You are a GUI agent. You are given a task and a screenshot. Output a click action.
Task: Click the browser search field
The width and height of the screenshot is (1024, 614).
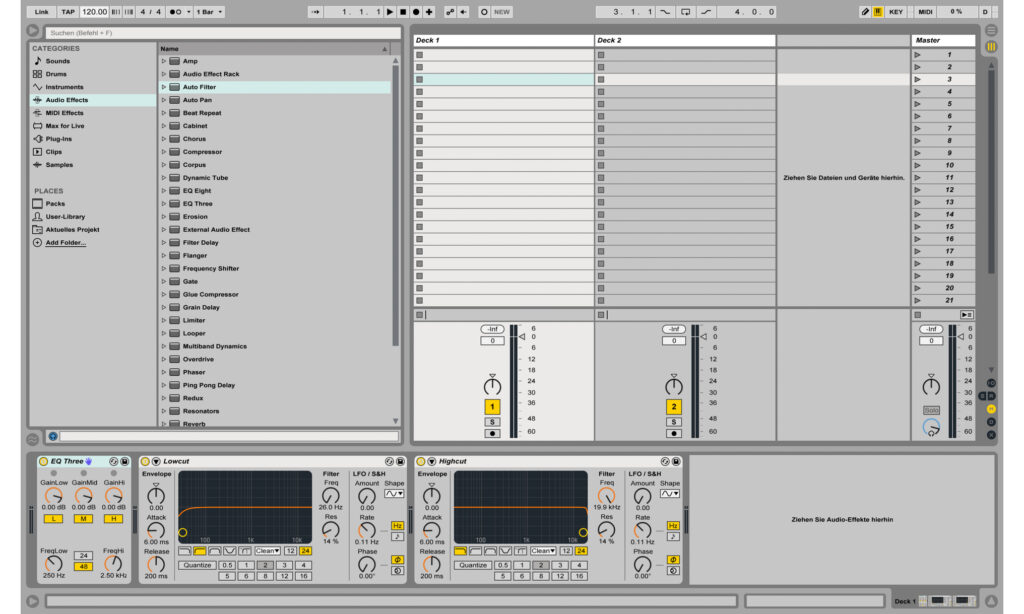[x=223, y=33]
